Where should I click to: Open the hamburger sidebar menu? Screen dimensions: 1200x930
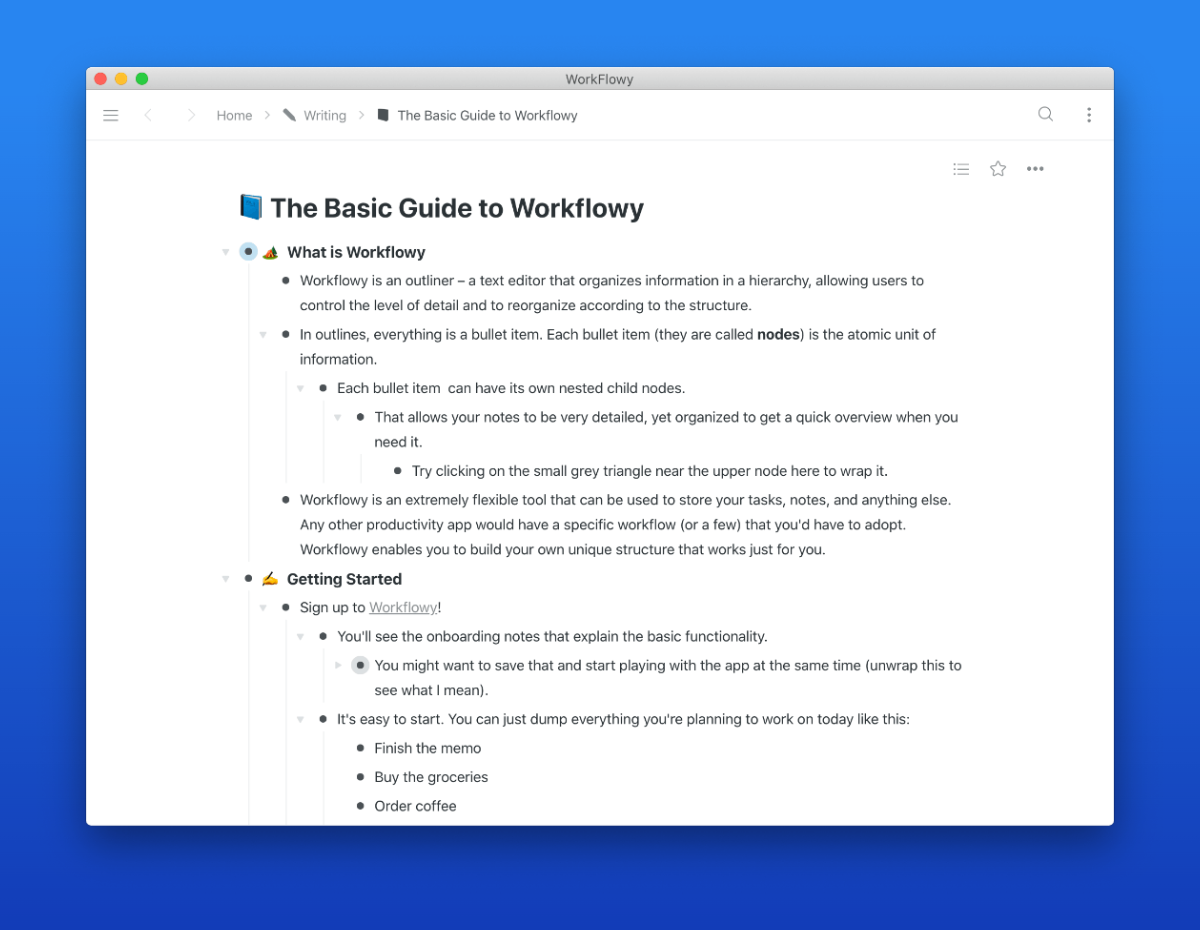(x=111, y=115)
